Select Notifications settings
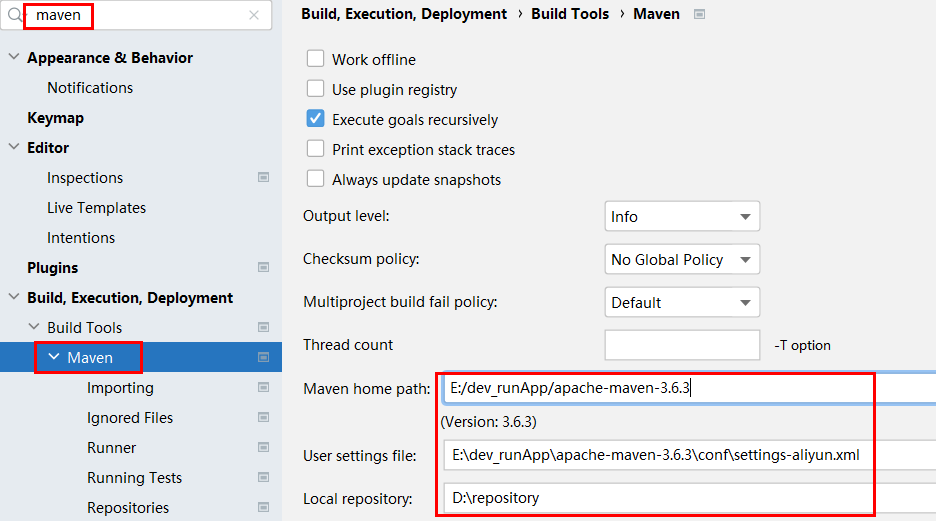 coord(90,88)
